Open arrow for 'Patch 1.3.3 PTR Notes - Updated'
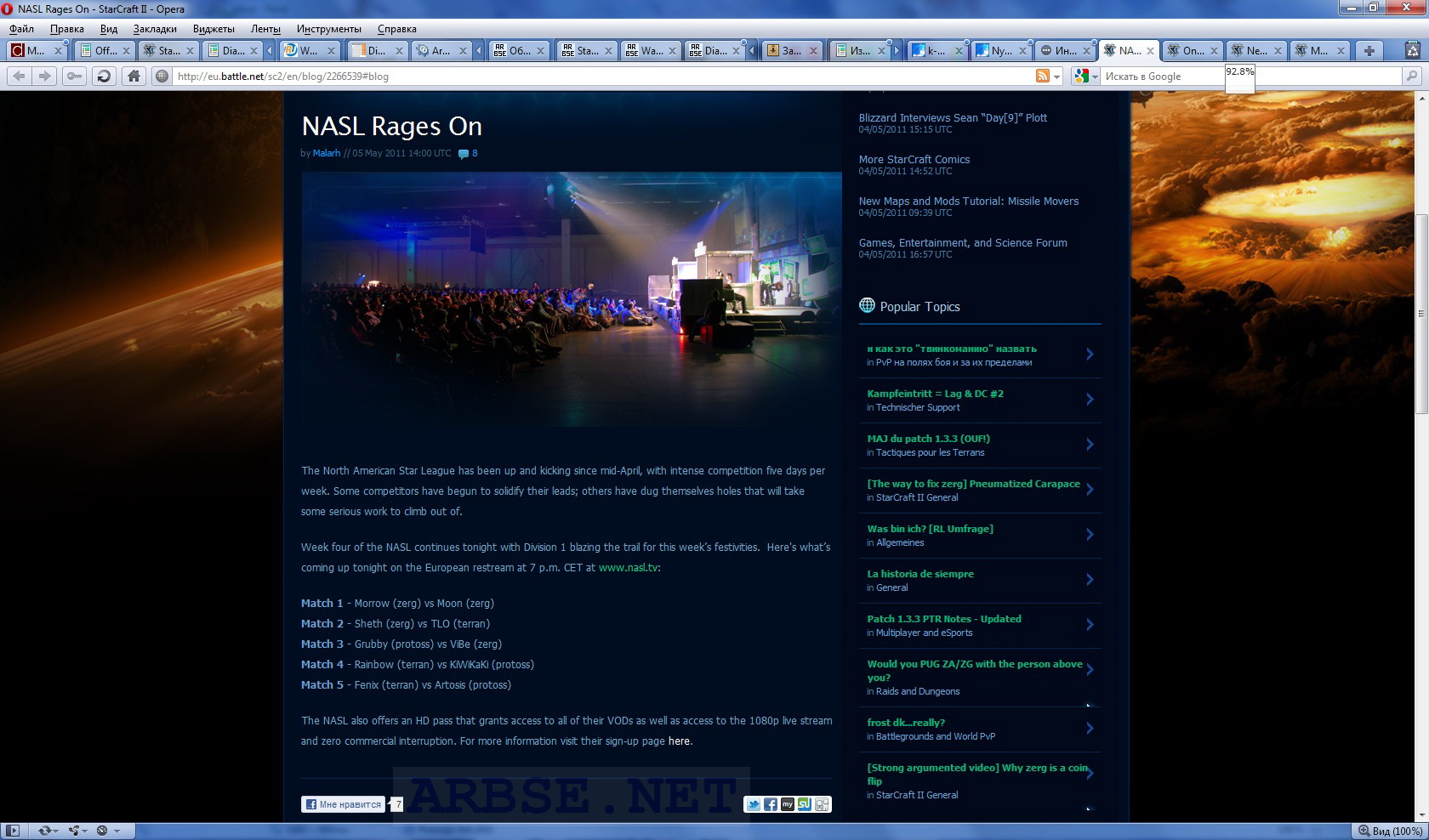1429x840 pixels. point(1090,625)
